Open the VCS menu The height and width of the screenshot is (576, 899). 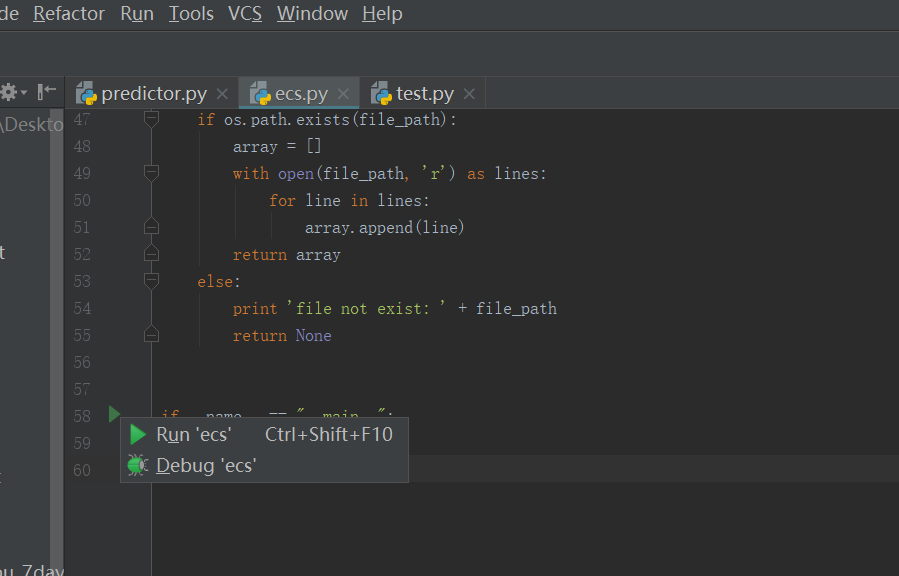[x=245, y=13]
